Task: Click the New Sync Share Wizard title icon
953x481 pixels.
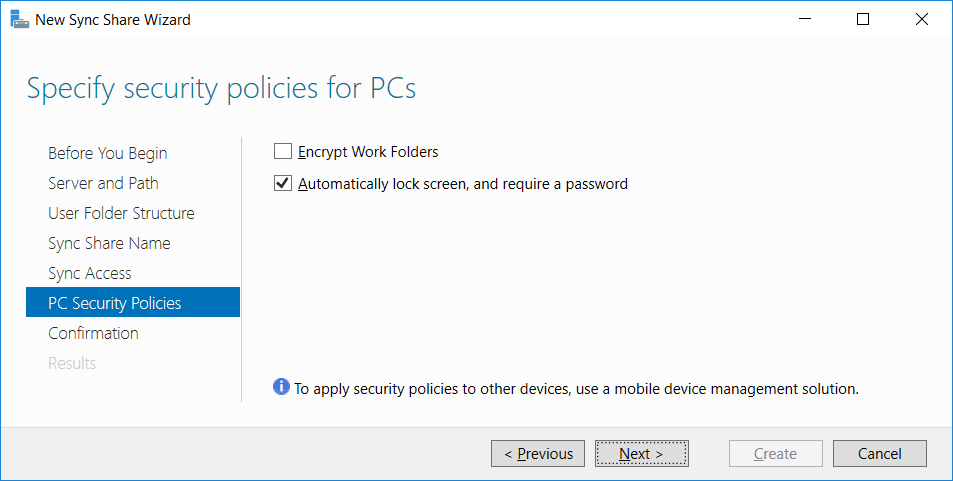Action: click(x=19, y=19)
